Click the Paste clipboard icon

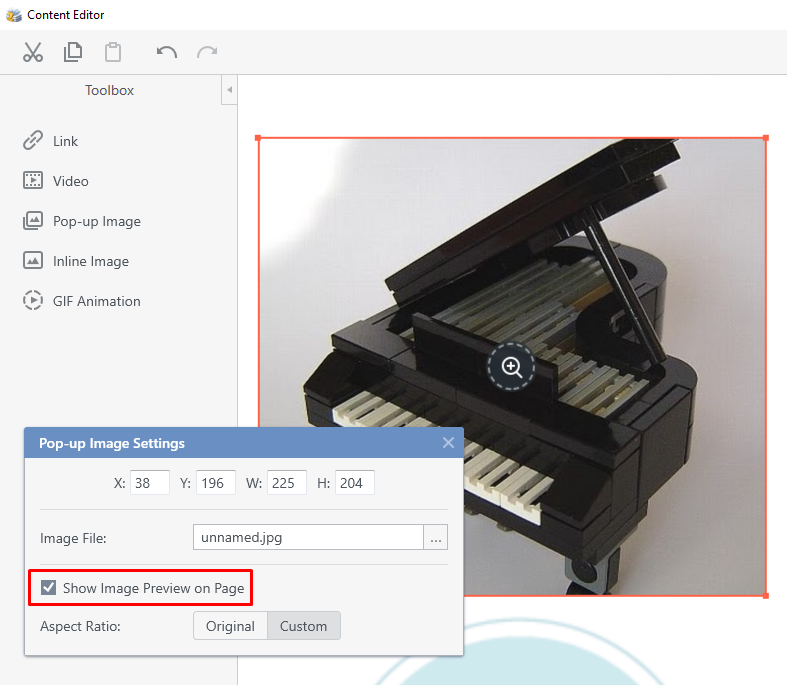(x=113, y=52)
